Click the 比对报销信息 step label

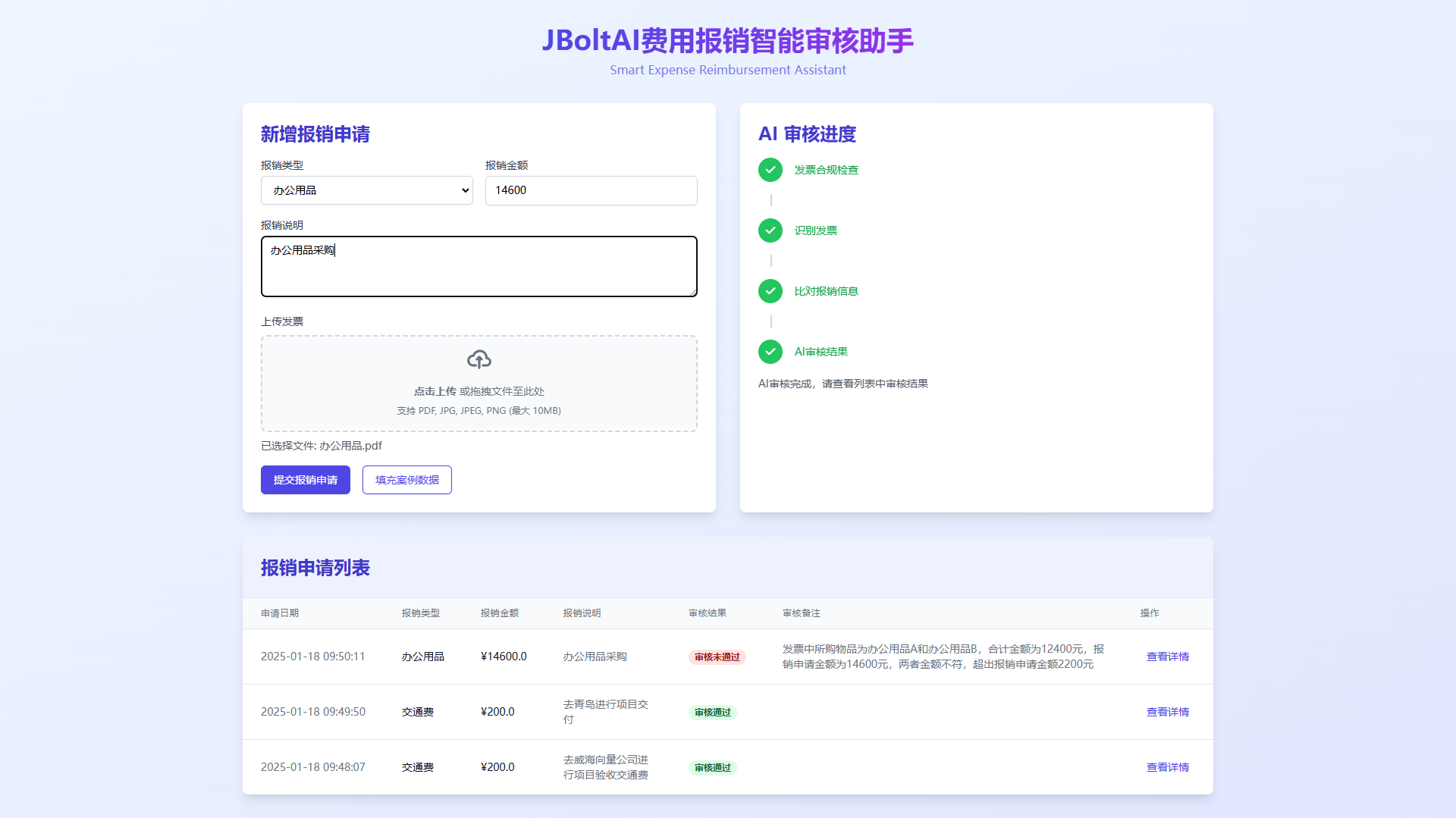[x=826, y=291]
